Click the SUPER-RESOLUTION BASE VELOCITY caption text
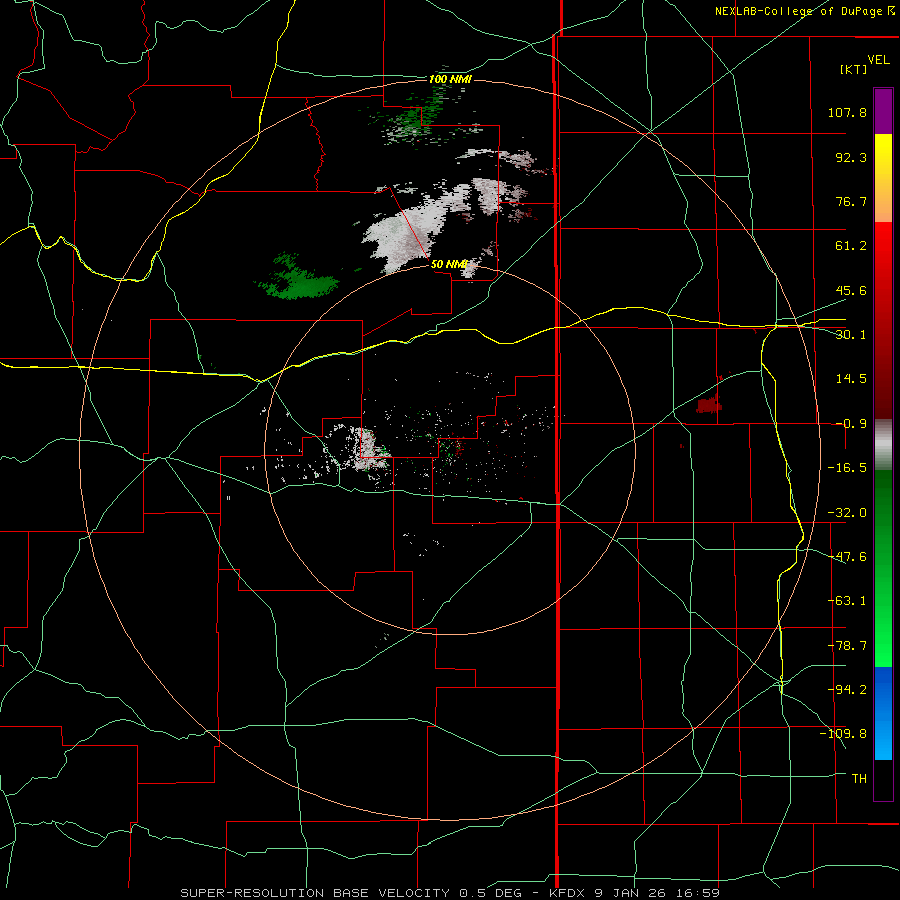This screenshot has height=900, width=900. pyautogui.click(x=315, y=893)
